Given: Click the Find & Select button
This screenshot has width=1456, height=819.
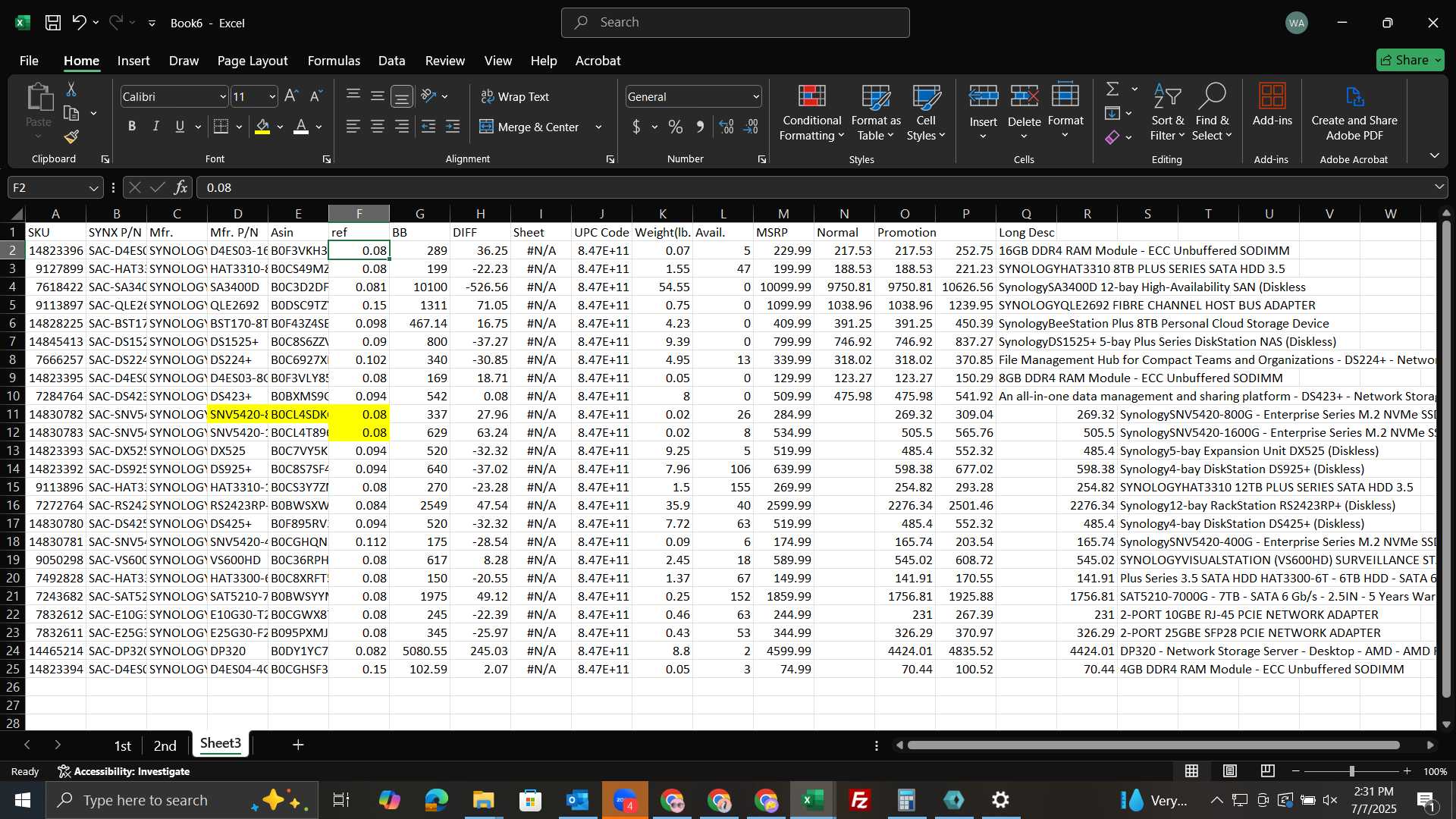Looking at the screenshot, I should (x=1212, y=112).
